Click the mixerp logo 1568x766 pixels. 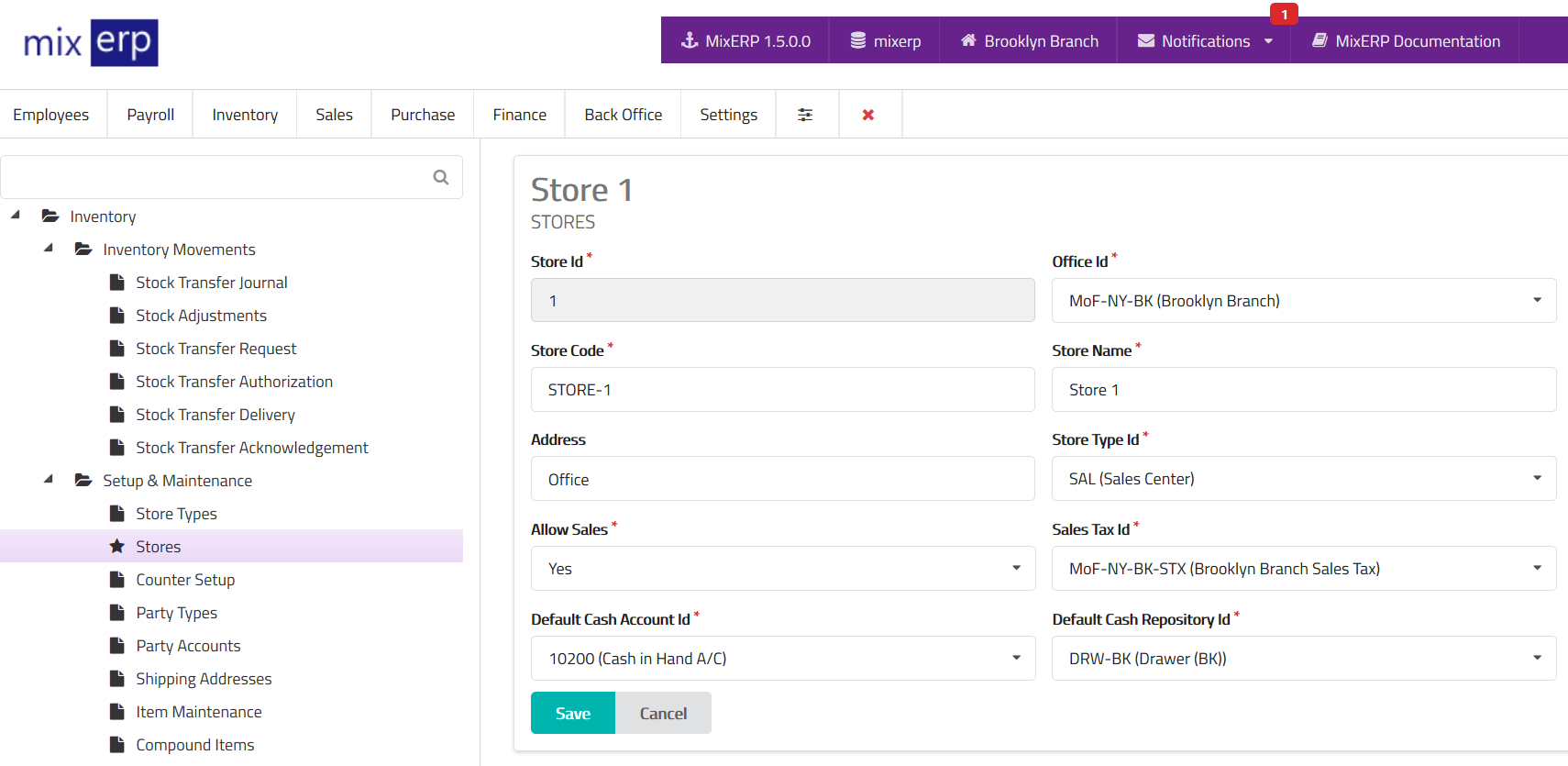(x=91, y=43)
